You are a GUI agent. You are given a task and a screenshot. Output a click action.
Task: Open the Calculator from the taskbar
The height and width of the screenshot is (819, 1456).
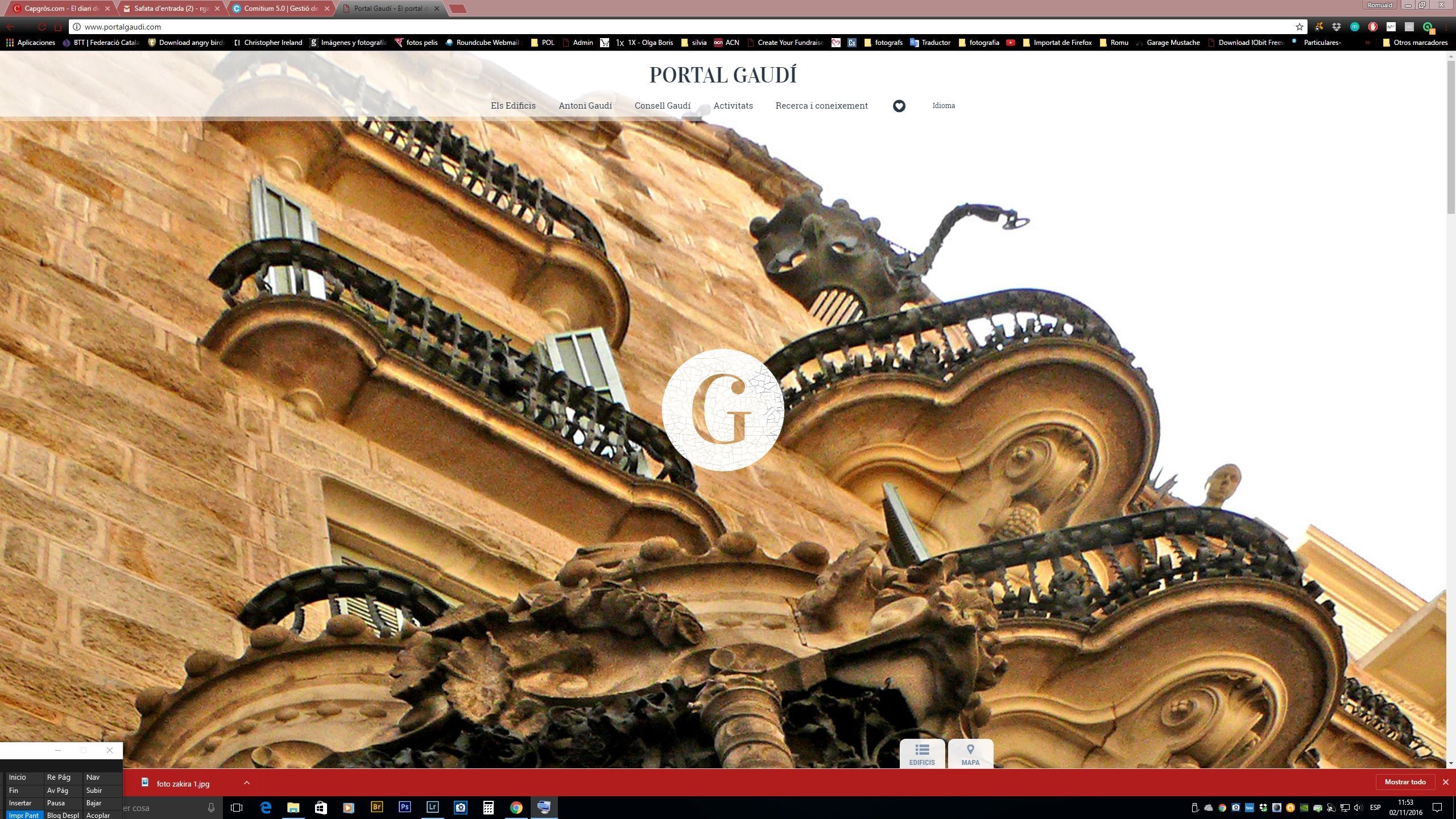(488, 807)
